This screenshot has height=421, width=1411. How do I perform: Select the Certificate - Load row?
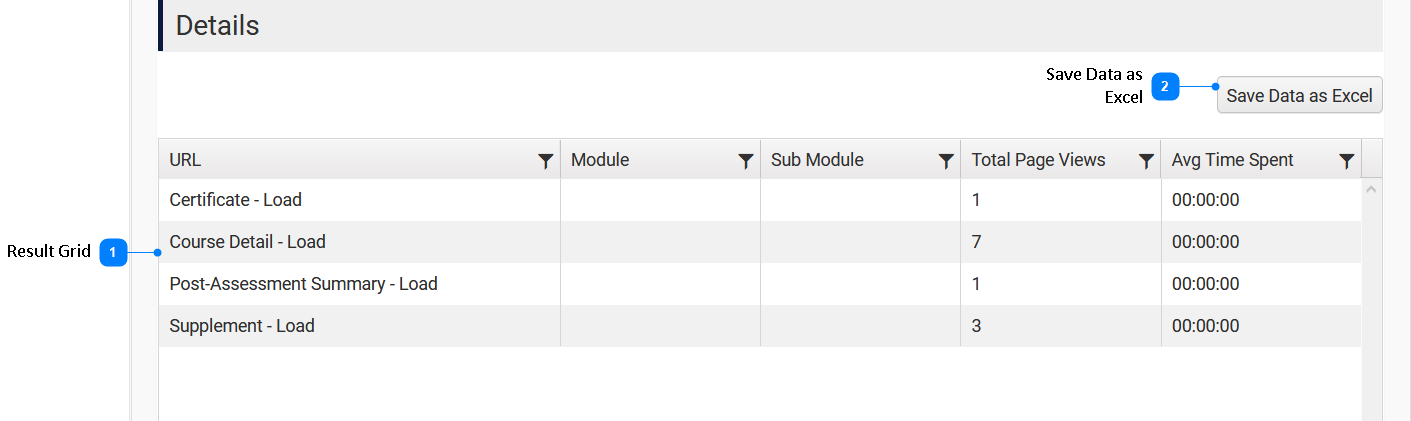pos(236,200)
